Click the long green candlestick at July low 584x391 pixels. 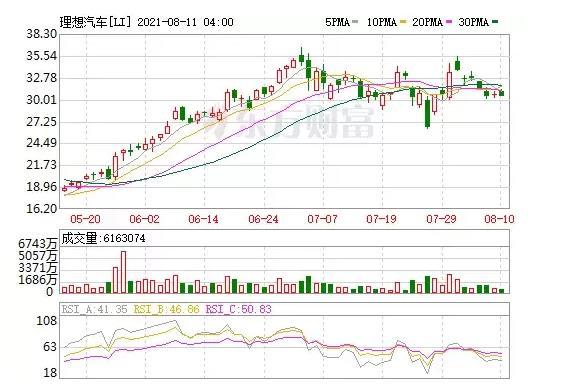click(x=427, y=112)
